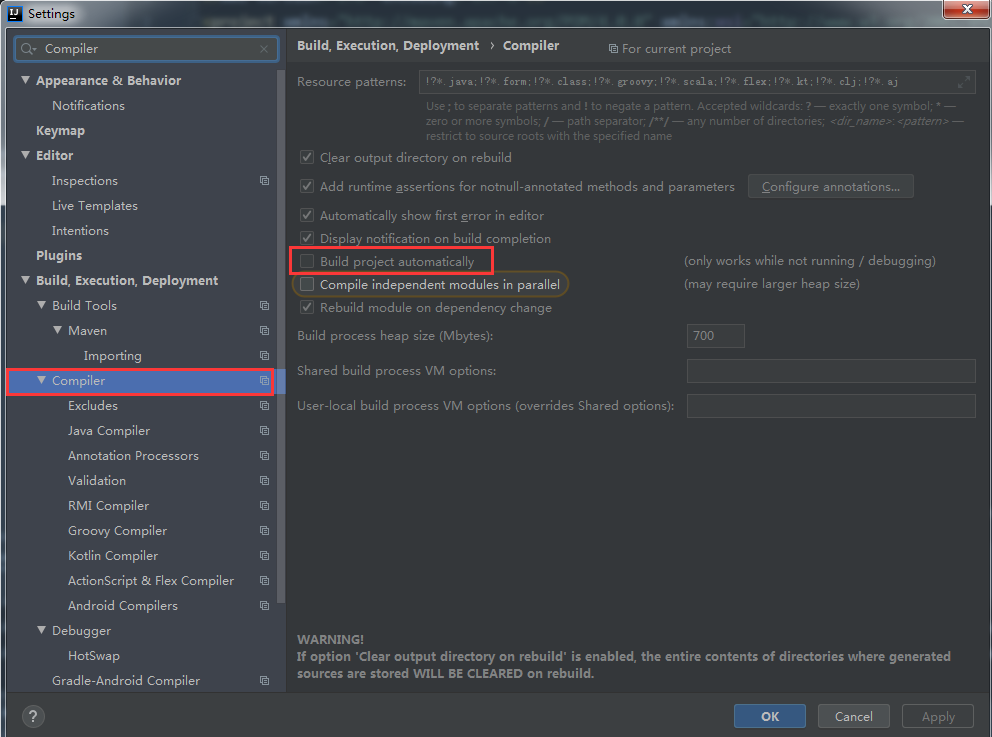Image resolution: width=992 pixels, height=737 pixels.
Task: Collapse the Build, Execution, Deployment arrow
Action: pos(25,280)
